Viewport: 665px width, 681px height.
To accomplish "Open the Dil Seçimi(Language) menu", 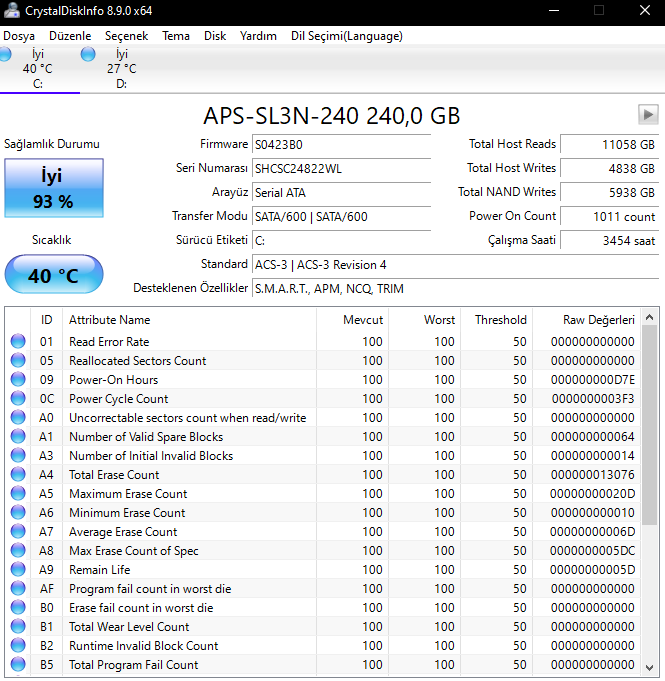I will coord(346,35).
